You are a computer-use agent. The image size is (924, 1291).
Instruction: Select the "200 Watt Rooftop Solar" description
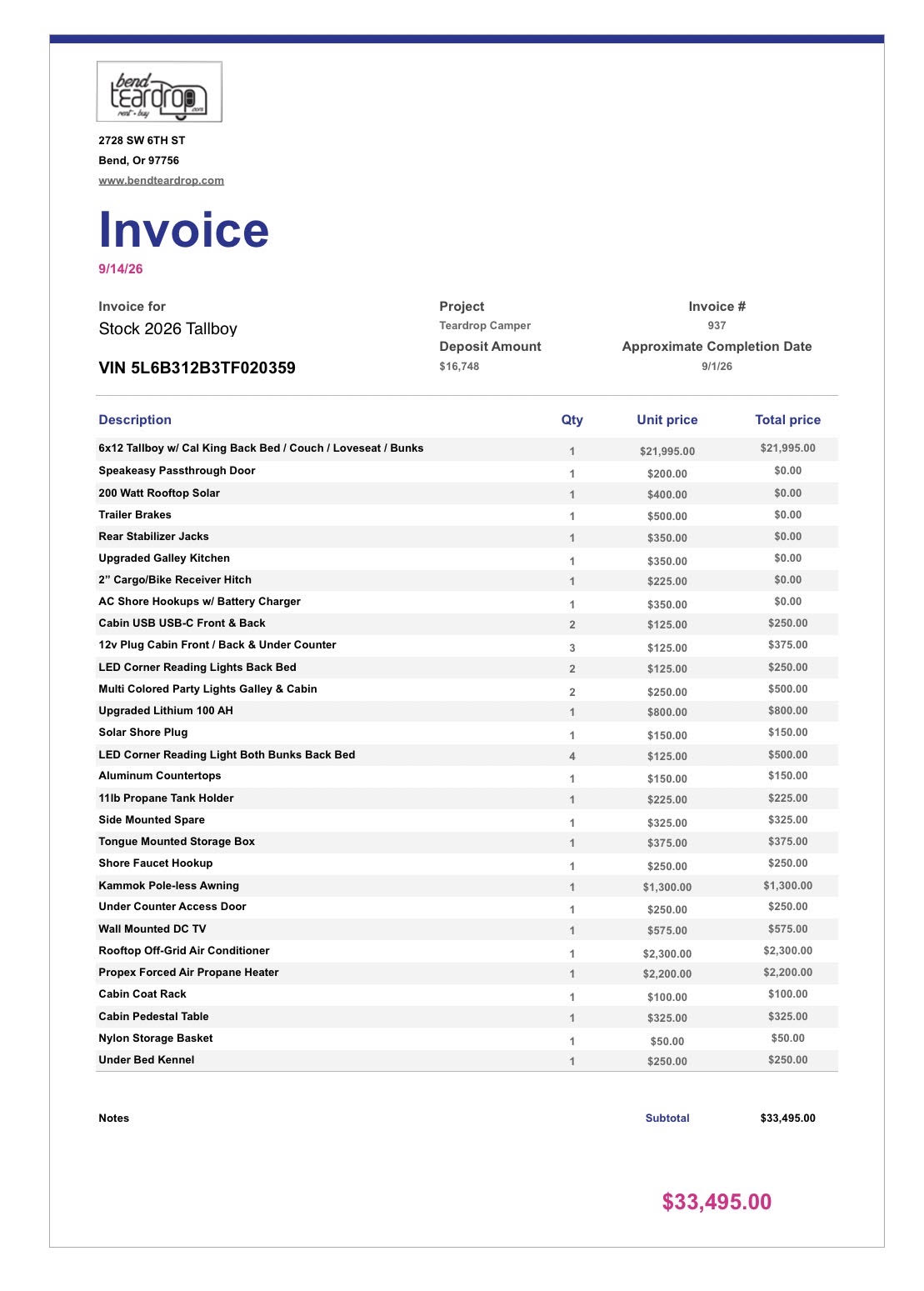coord(159,493)
